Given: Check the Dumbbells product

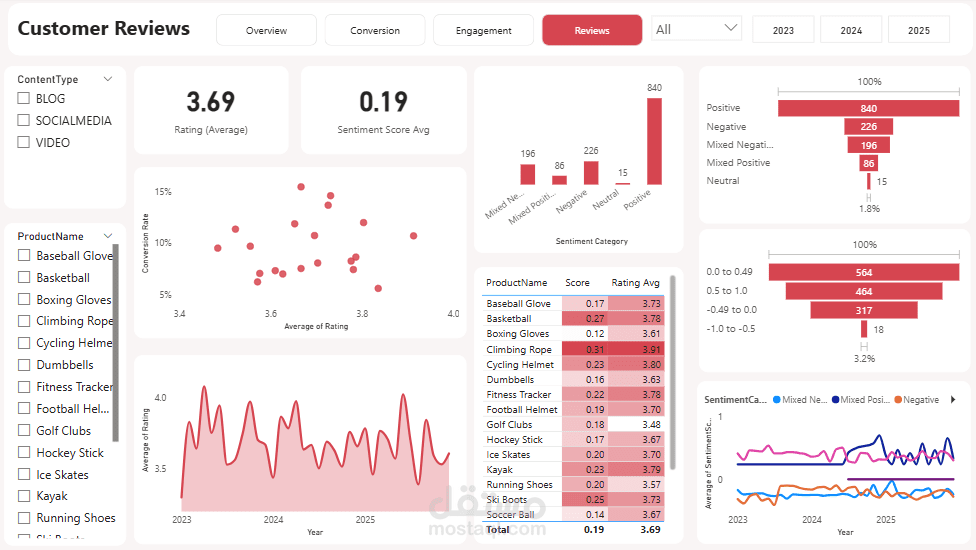Looking at the screenshot, I should pyautogui.click(x=24, y=365).
